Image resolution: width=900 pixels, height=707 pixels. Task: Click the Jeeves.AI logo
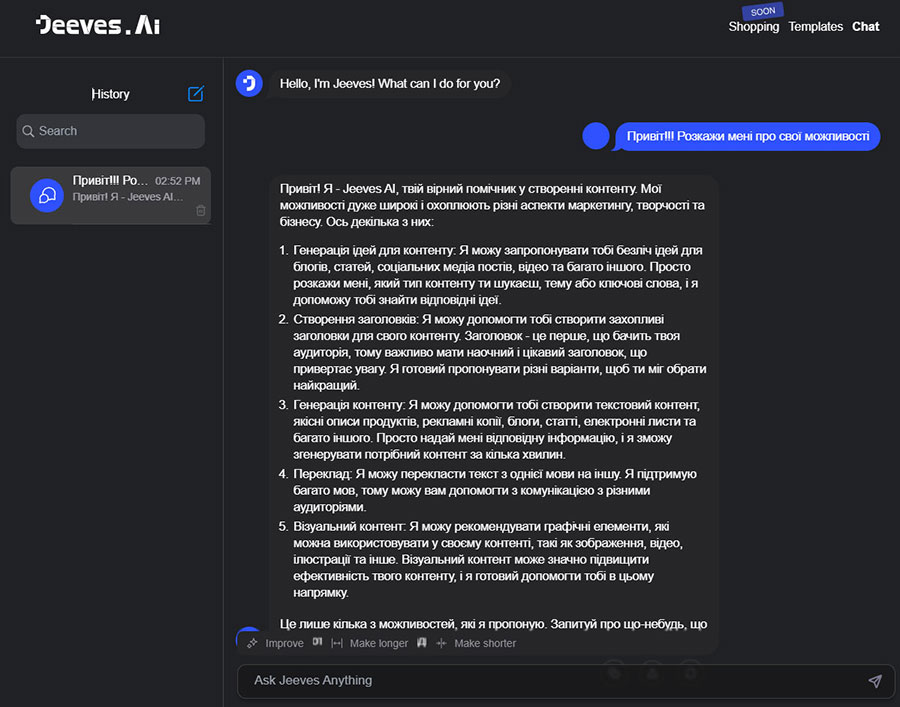[98, 25]
